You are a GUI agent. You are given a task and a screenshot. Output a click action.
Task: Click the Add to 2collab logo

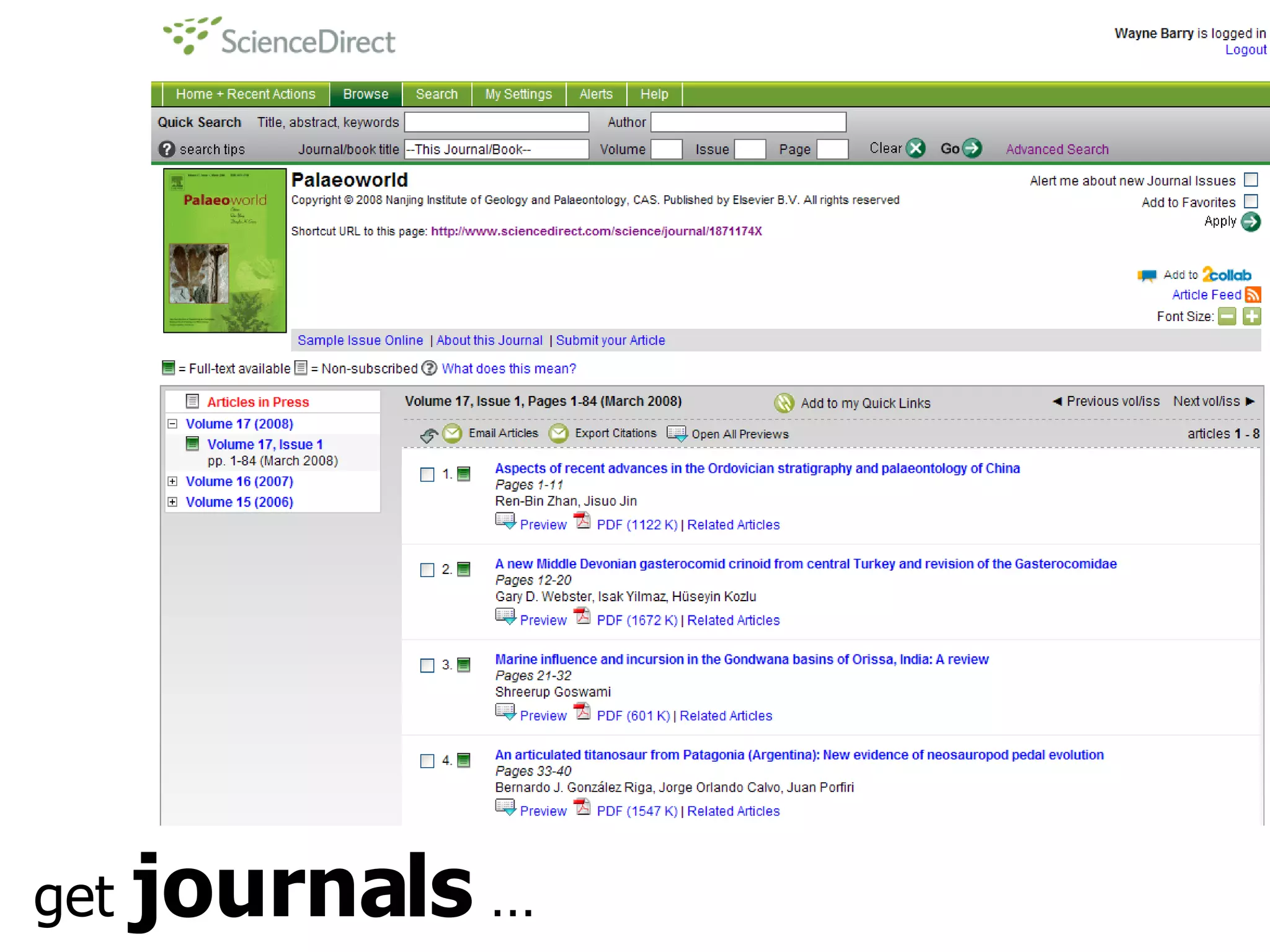point(1227,275)
